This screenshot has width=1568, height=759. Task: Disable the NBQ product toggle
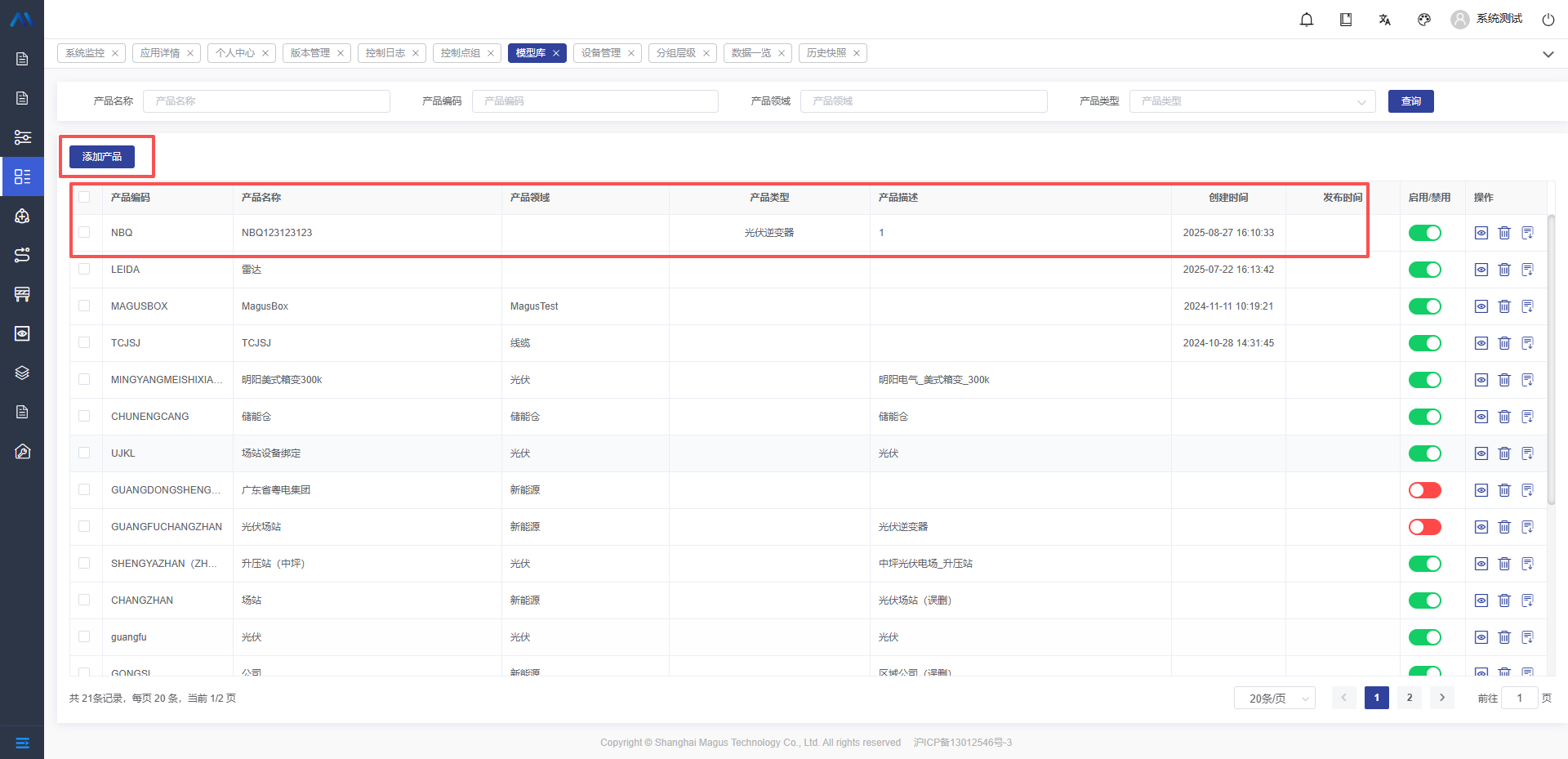(1424, 233)
